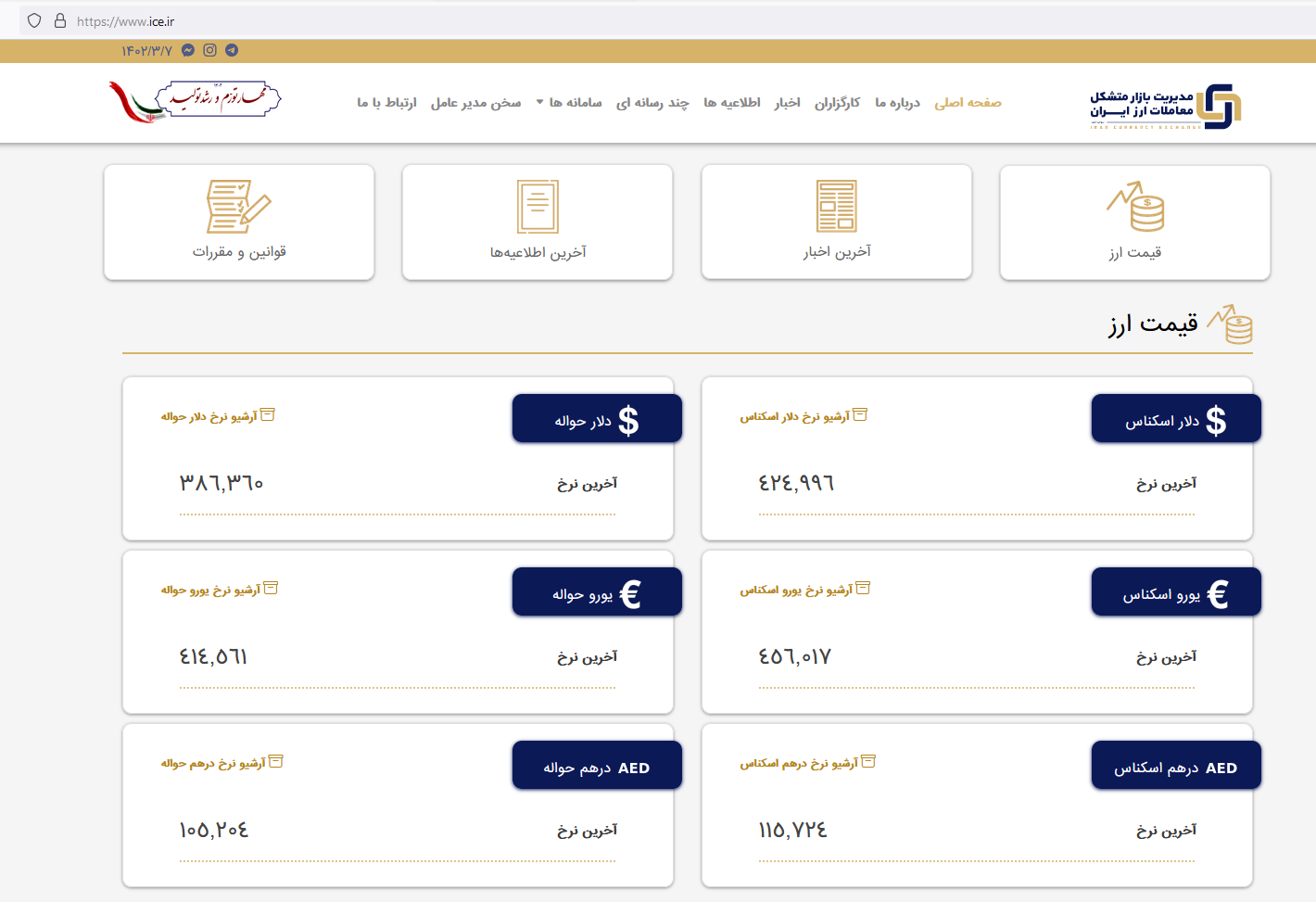Click the calendar icon beside آرشیو نرخ دلار اسکناس

[861, 414]
